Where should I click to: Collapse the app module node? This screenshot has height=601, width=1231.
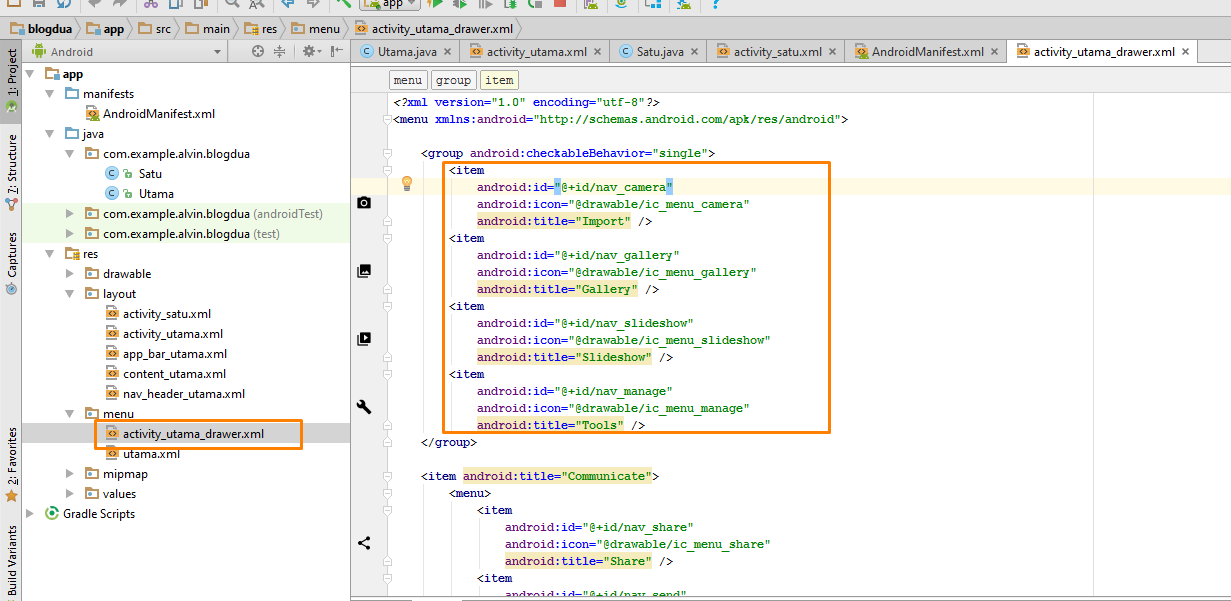(x=30, y=74)
